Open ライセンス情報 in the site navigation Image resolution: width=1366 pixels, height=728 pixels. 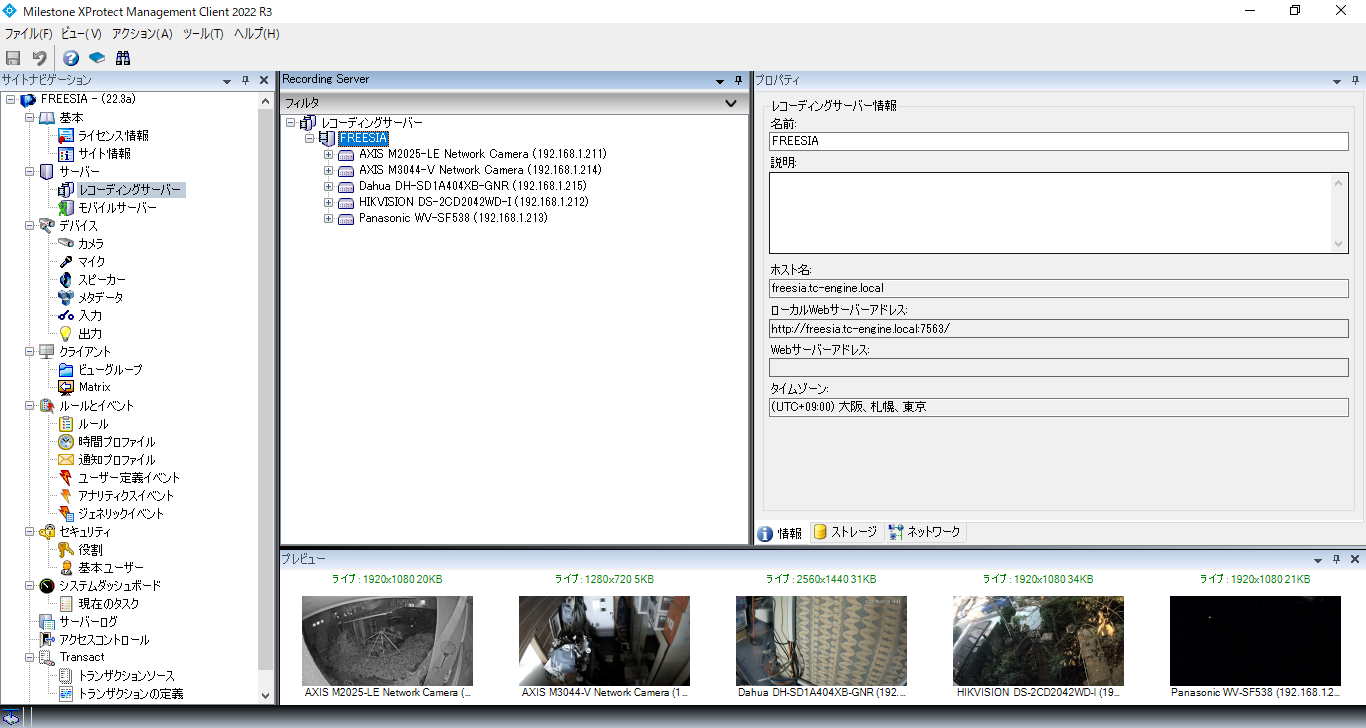point(113,136)
